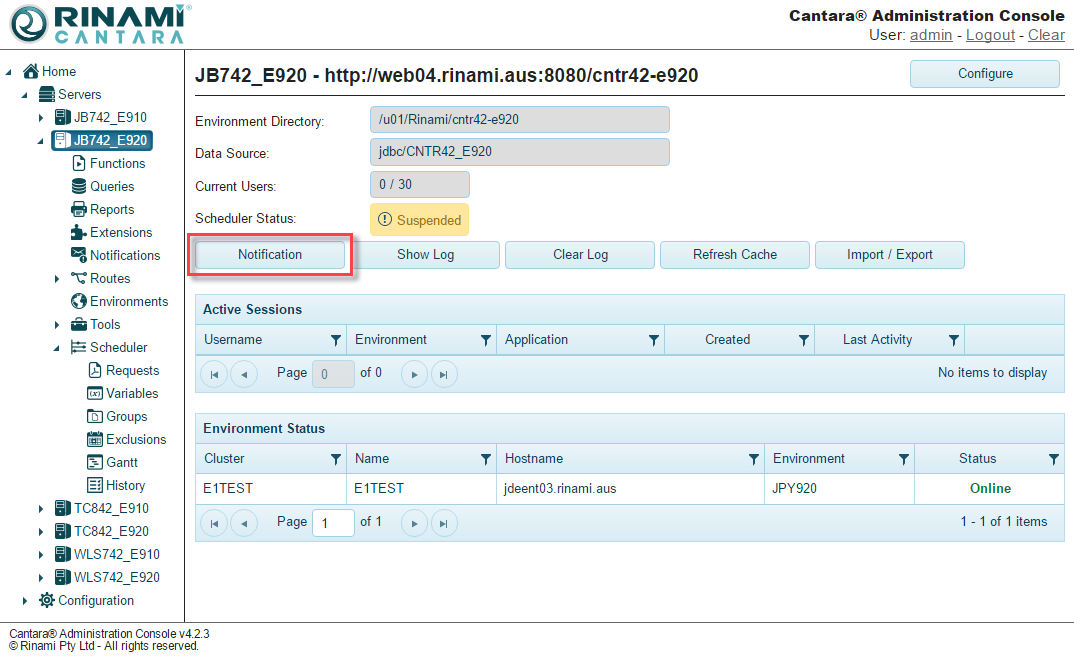Click the Extensions puzzle piece icon
The height and width of the screenshot is (672, 1074).
coord(79,232)
